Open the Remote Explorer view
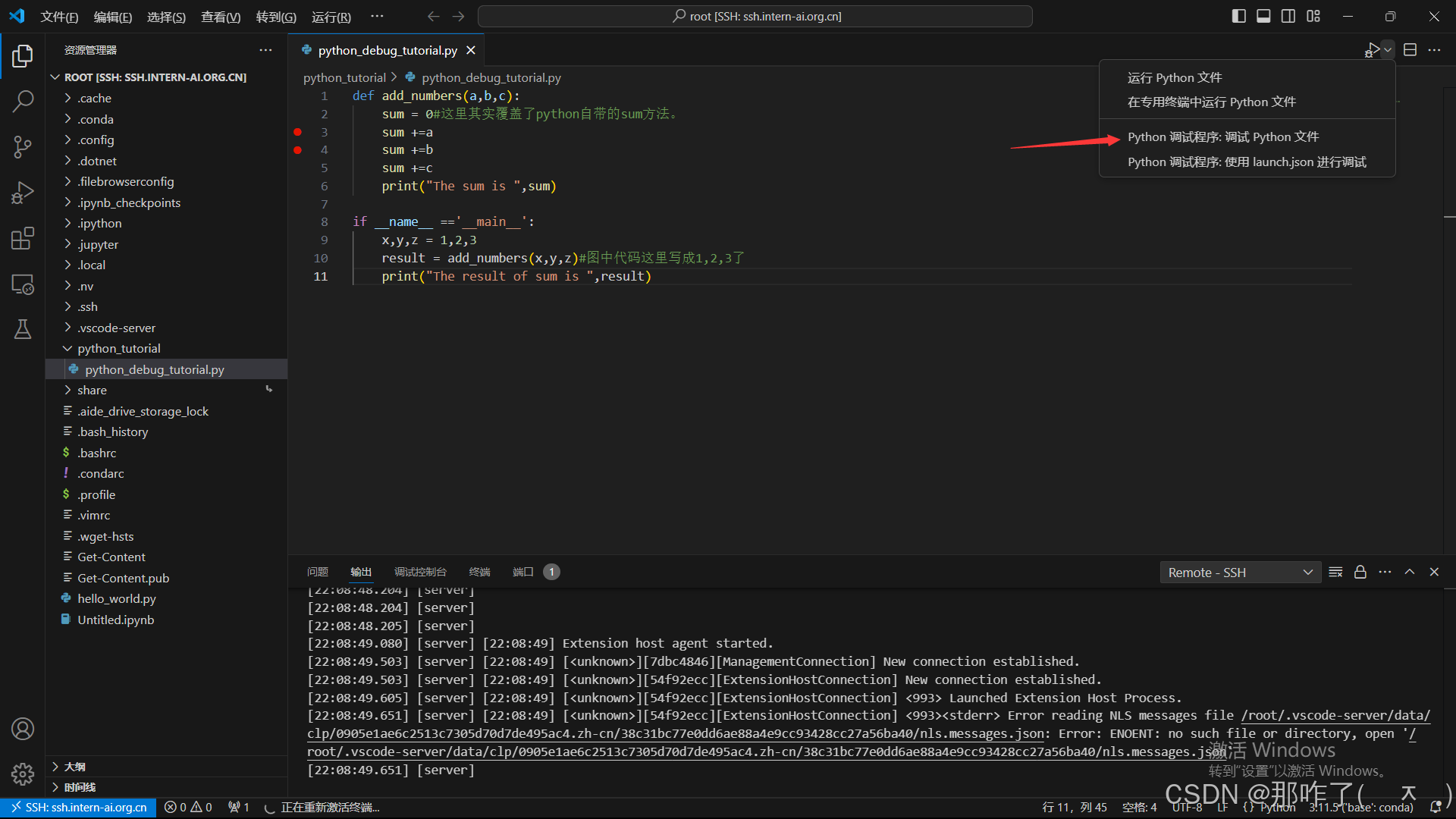 pyautogui.click(x=23, y=284)
